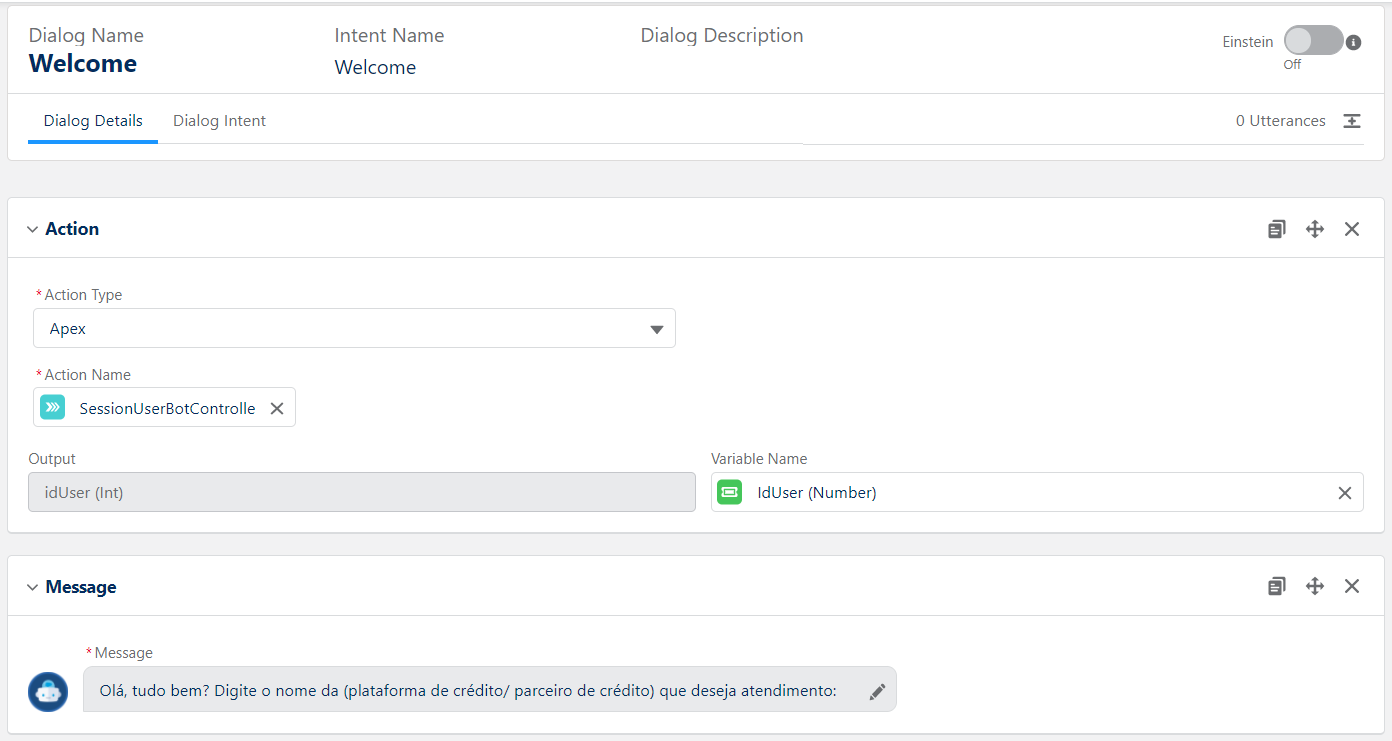Viewport: 1392px width, 741px height.
Task: Delete the Message step
Action: 1352,586
